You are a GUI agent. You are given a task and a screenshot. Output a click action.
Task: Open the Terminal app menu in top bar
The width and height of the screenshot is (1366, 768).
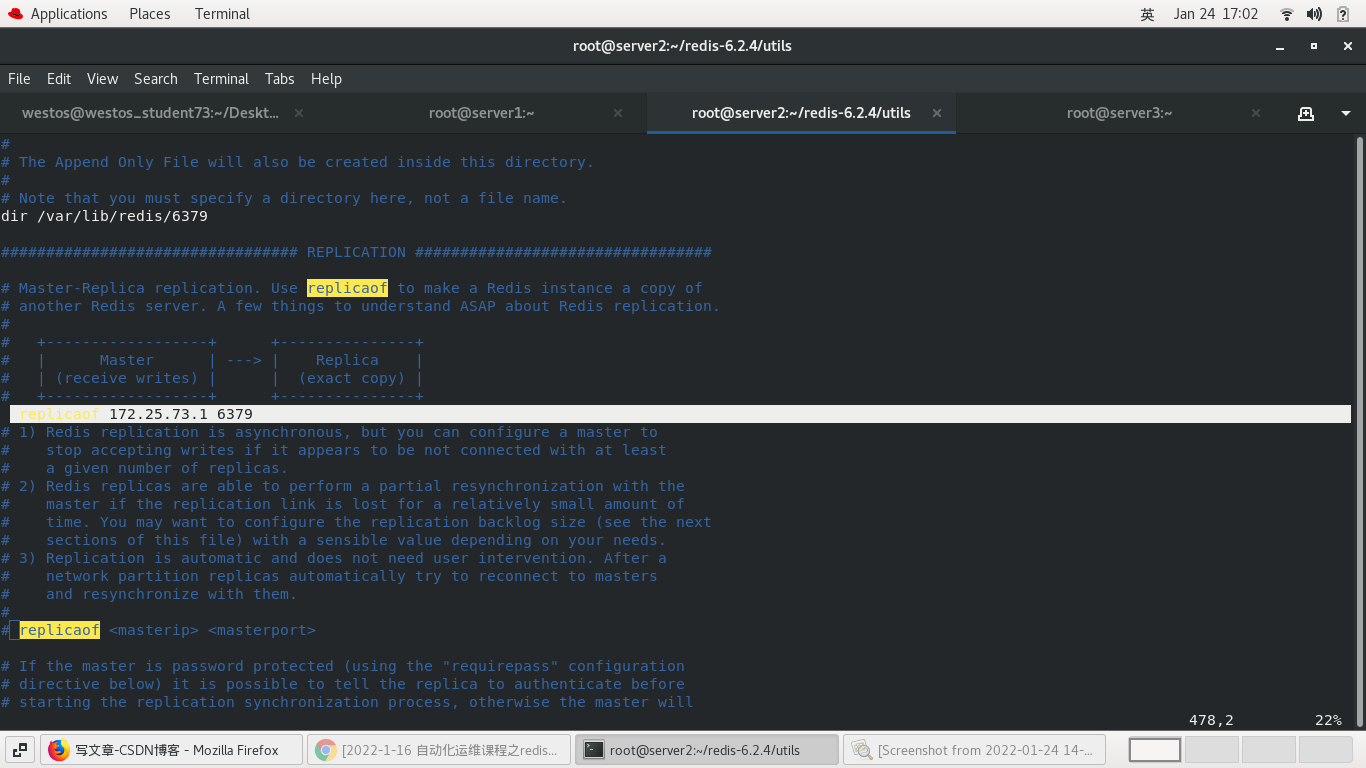coord(222,14)
